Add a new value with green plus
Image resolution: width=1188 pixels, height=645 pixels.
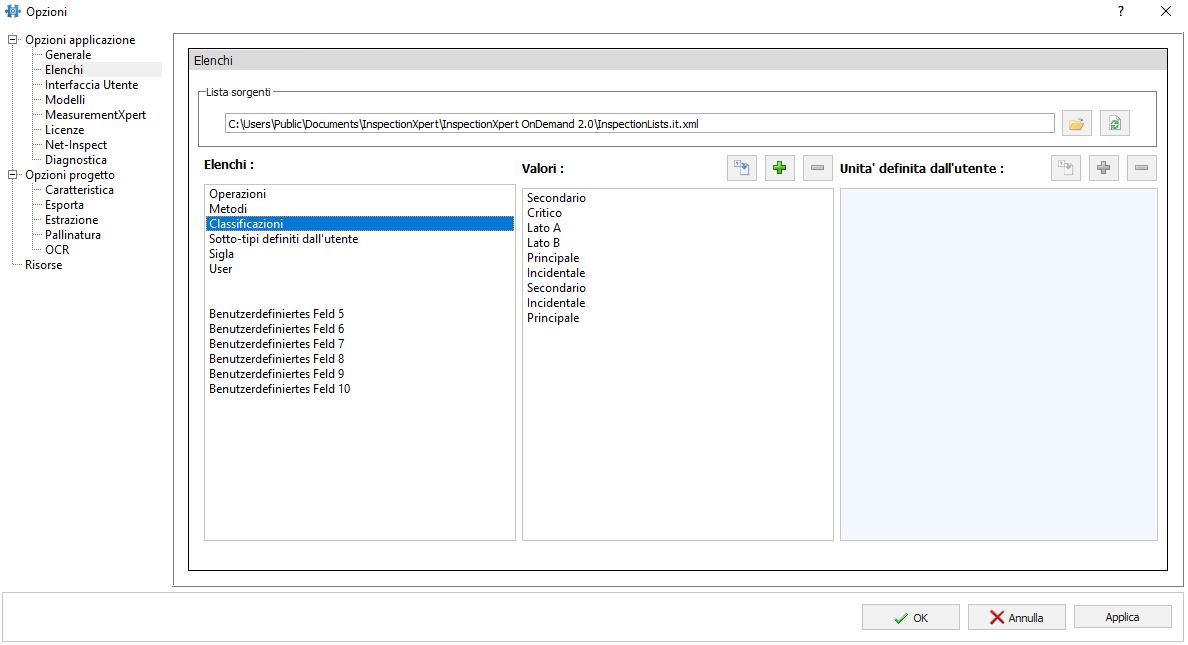pyautogui.click(x=780, y=168)
